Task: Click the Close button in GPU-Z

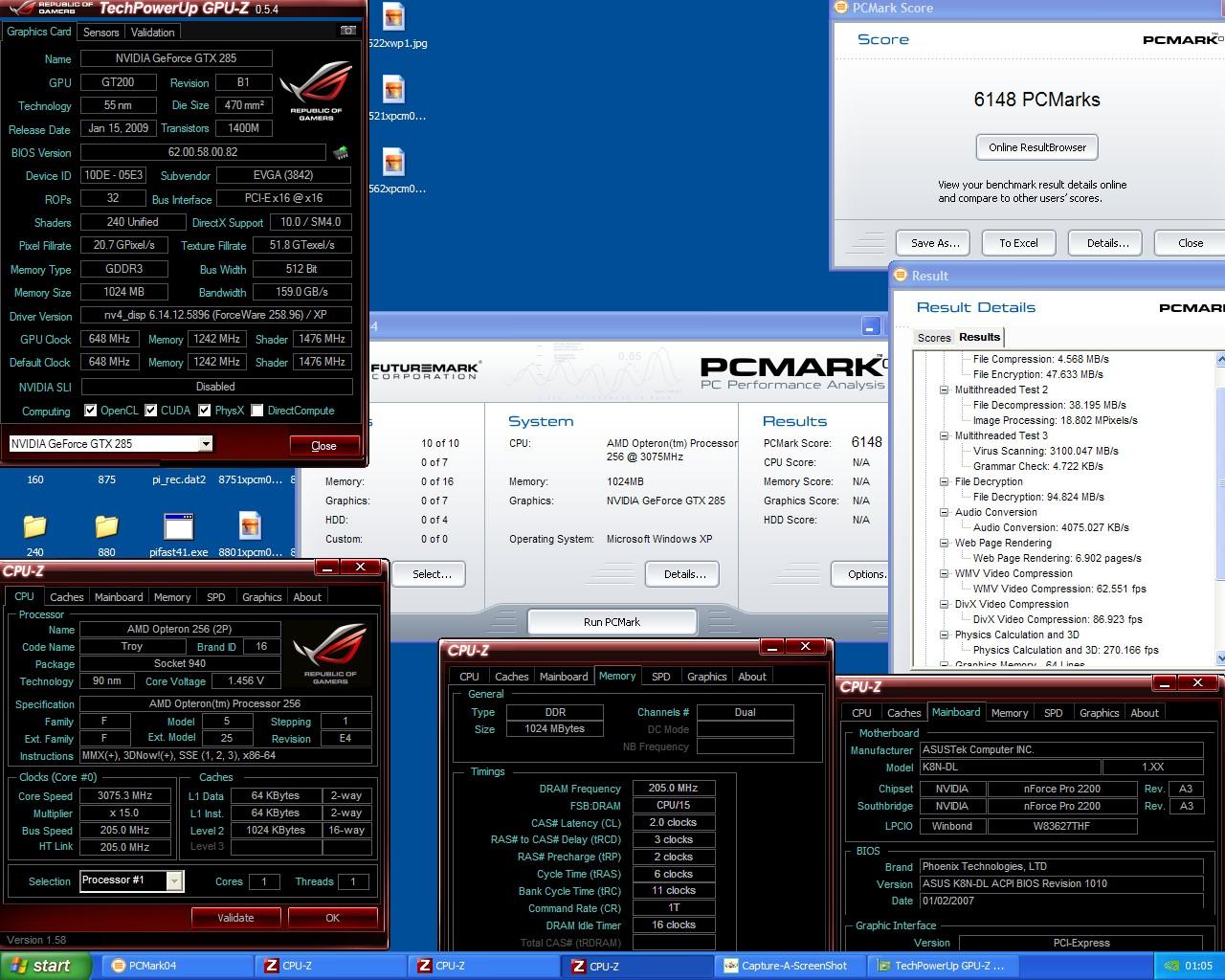Action: 323,445
